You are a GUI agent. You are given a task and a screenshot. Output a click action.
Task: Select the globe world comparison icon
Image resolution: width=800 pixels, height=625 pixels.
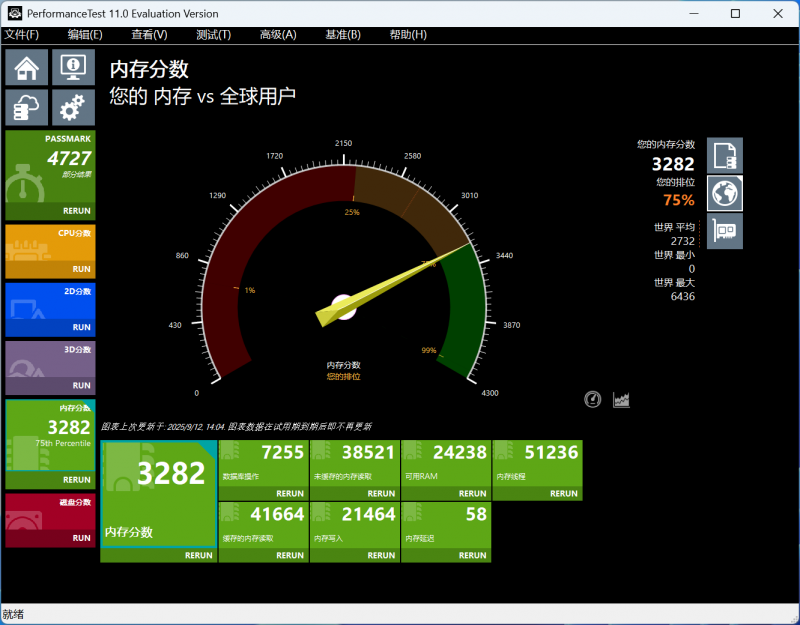(725, 193)
